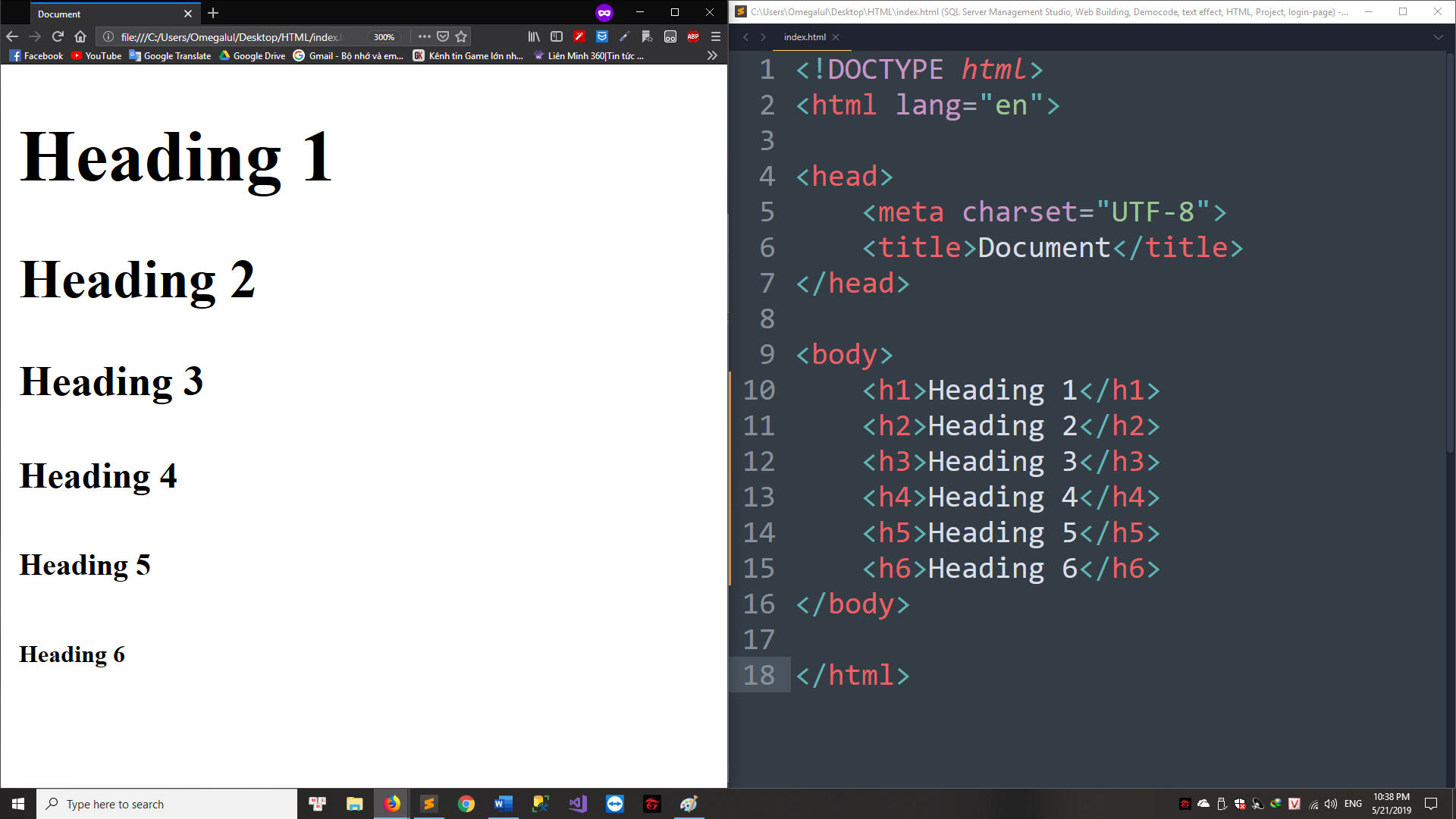Click the private browsing mask indicator
The height and width of the screenshot is (819, 1456).
coord(604,13)
